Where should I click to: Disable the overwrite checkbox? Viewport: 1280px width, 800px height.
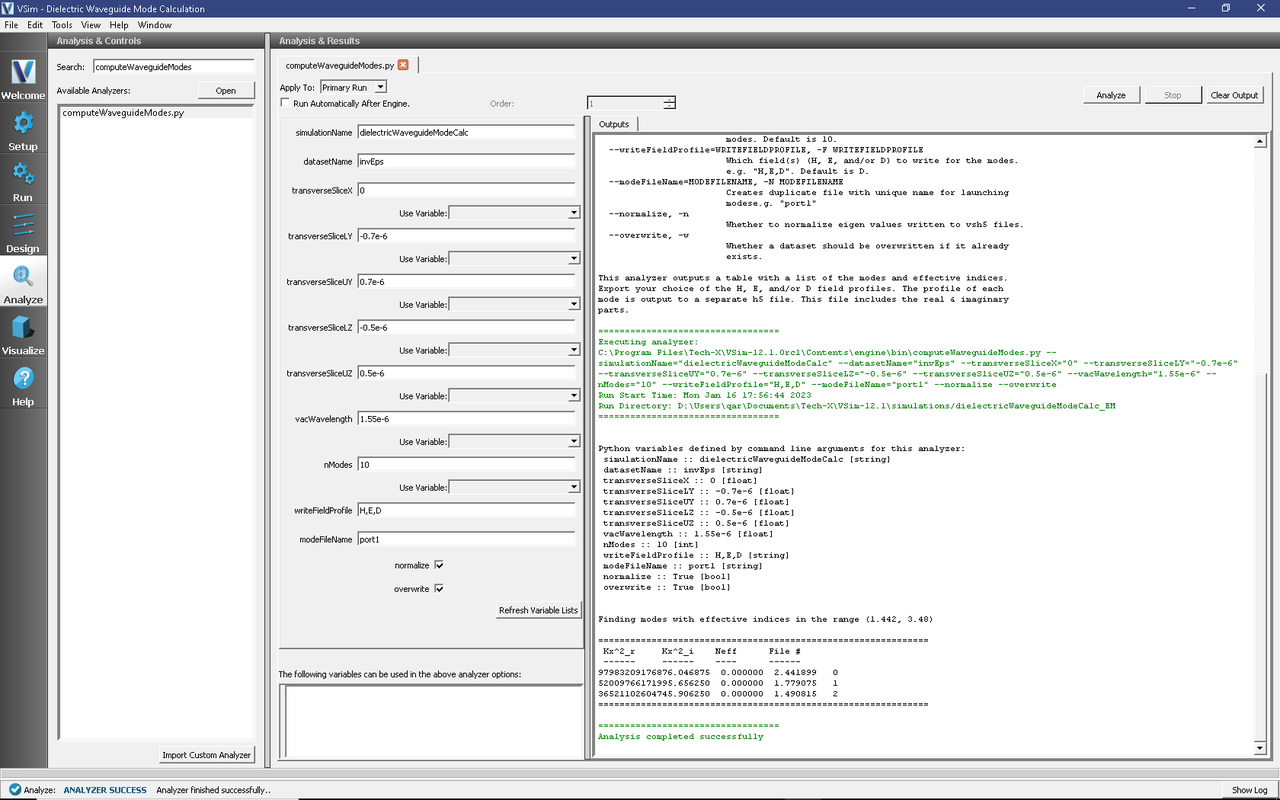click(438, 588)
